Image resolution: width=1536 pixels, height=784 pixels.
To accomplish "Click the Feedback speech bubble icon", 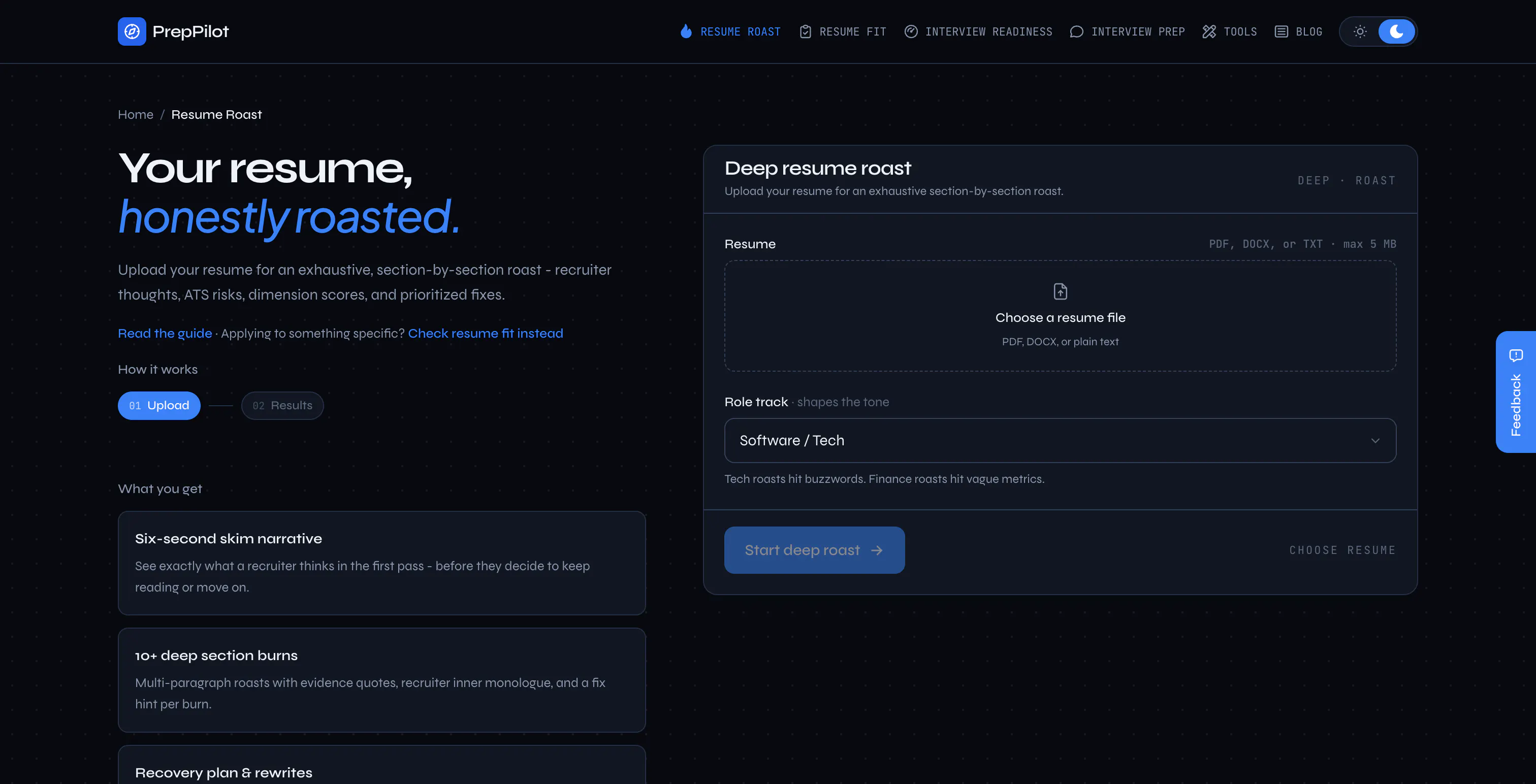I will 1516,356.
